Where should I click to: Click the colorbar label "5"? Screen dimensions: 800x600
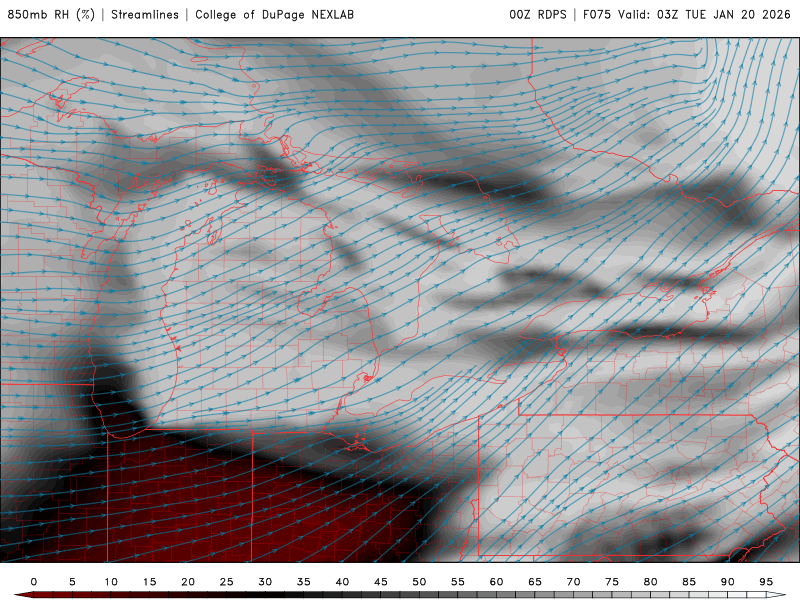tap(72, 582)
